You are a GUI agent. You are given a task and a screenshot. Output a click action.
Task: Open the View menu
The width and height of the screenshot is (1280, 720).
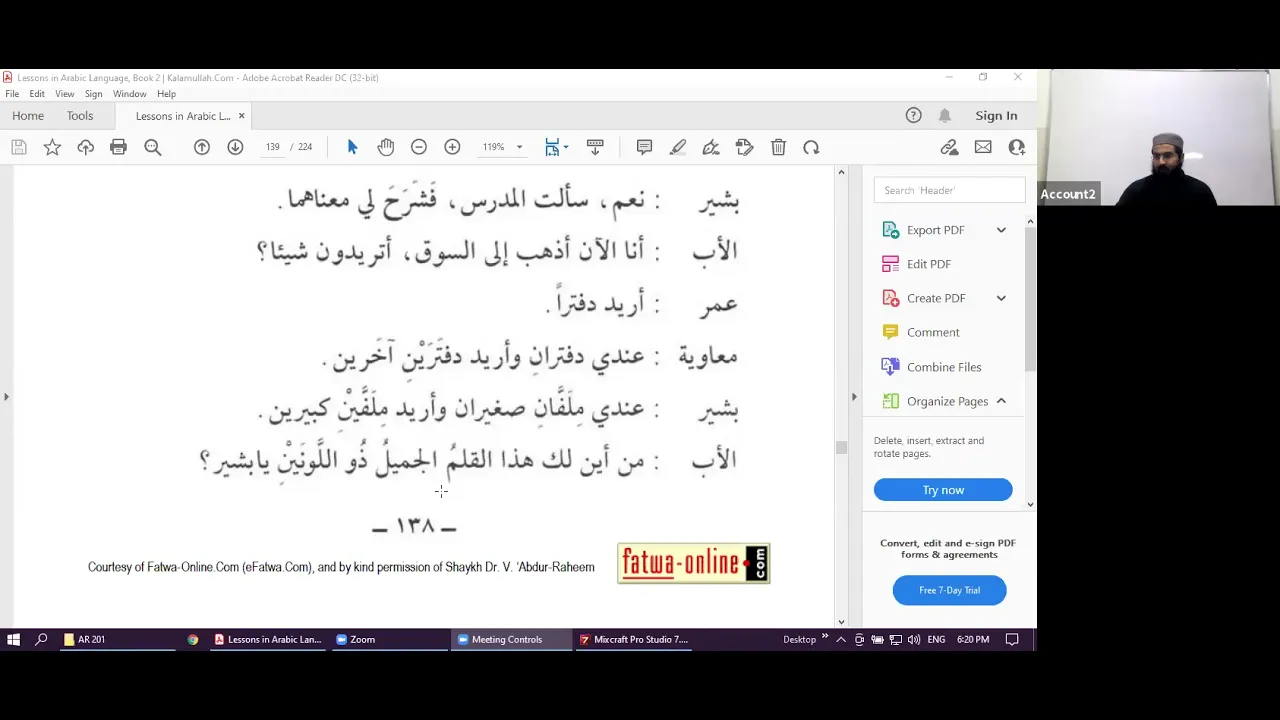64,94
